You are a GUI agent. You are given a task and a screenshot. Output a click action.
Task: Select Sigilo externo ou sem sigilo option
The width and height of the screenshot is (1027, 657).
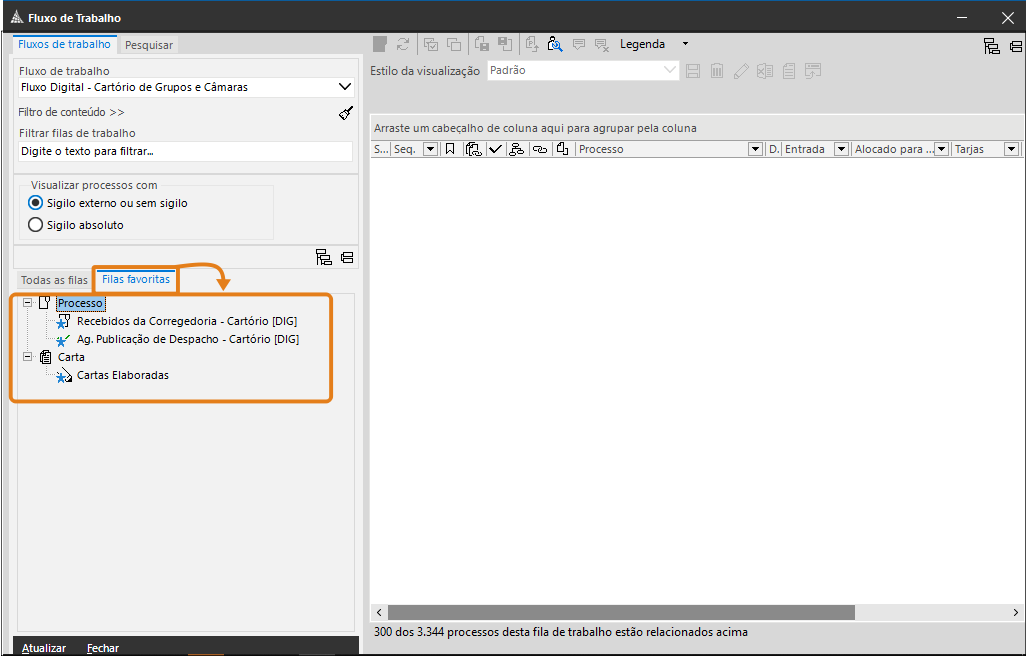(x=36, y=203)
